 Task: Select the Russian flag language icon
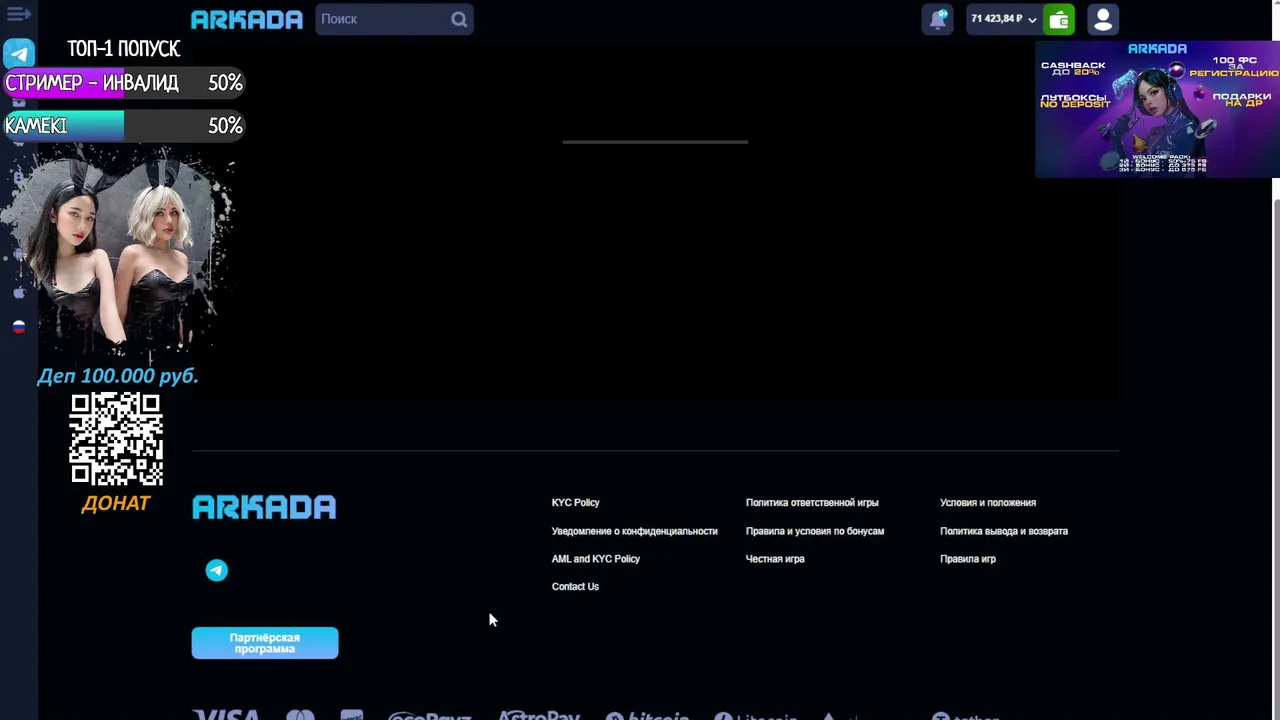tap(18, 327)
